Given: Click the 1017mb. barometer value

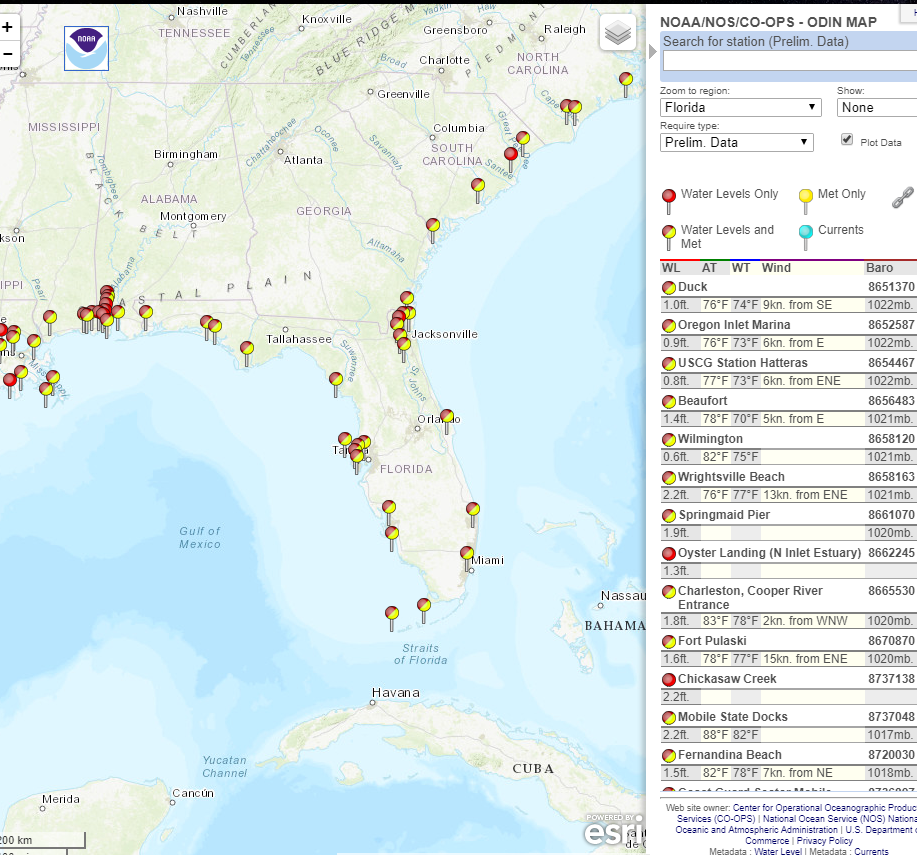Looking at the screenshot, I should coord(889,735).
